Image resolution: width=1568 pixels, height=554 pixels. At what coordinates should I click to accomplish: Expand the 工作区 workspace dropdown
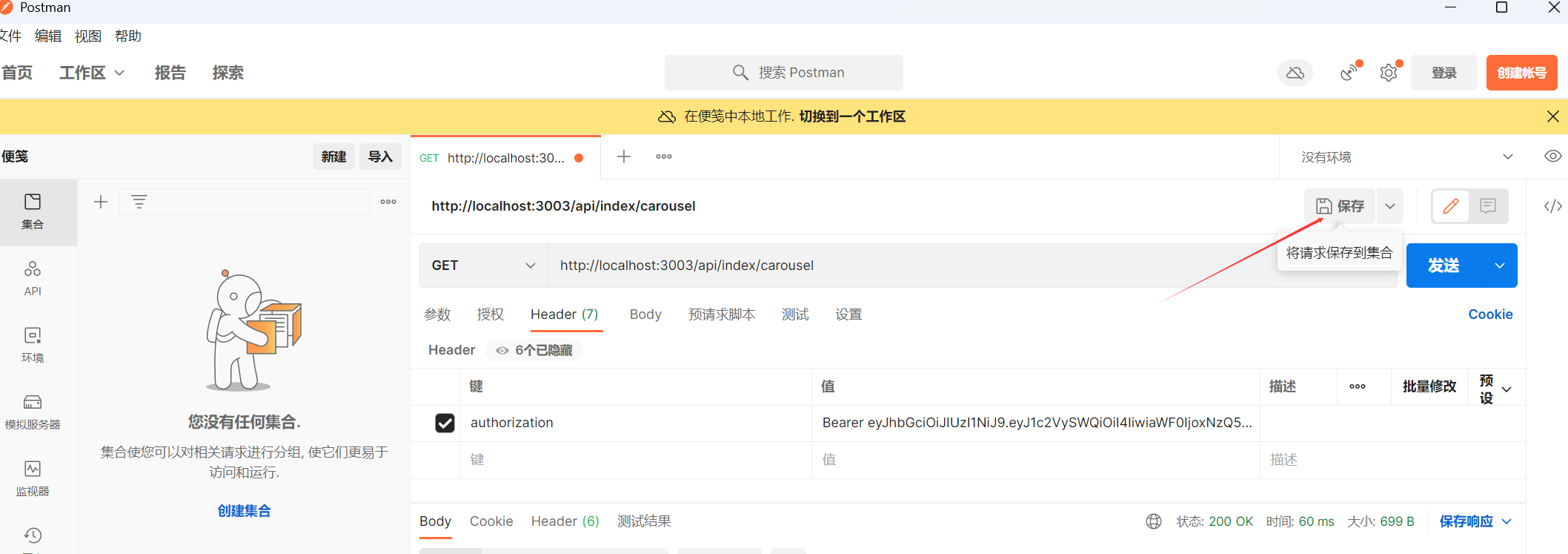pyautogui.click(x=92, y=73)
